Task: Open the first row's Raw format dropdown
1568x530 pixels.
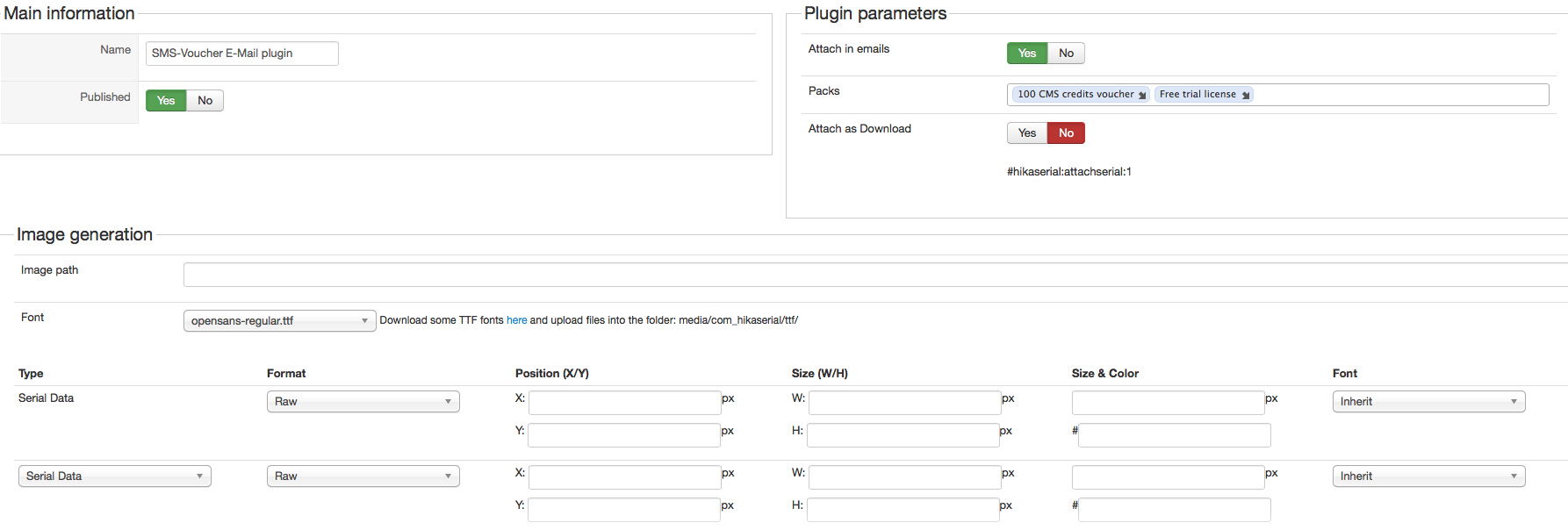Action: click(x=363, y=402)
